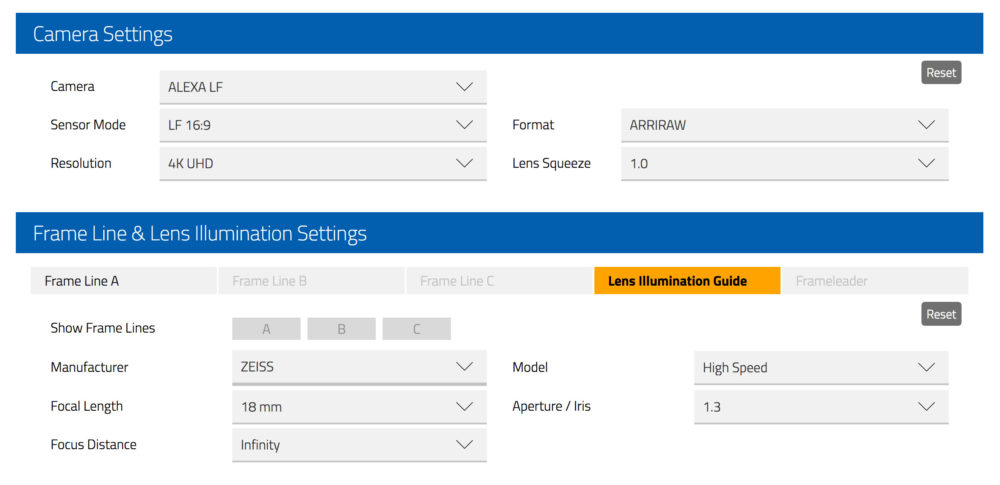Open the Model dropdown showing High Speed
The height and width of the screenshot is (485, 1000).
pyautogui.click(x=821, y=368)
